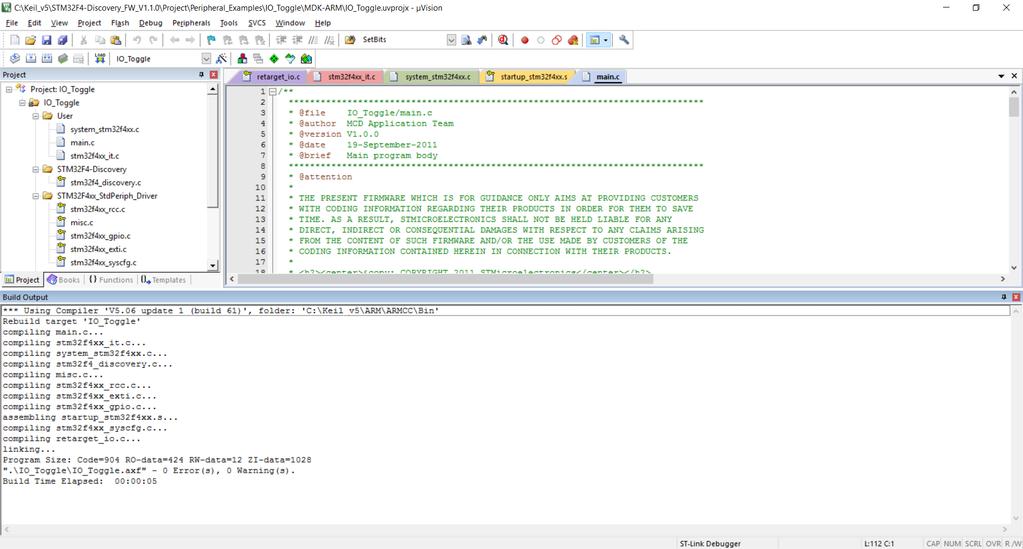
Task: Open a file using the Open folder icon
Action: tap(31, 40)
